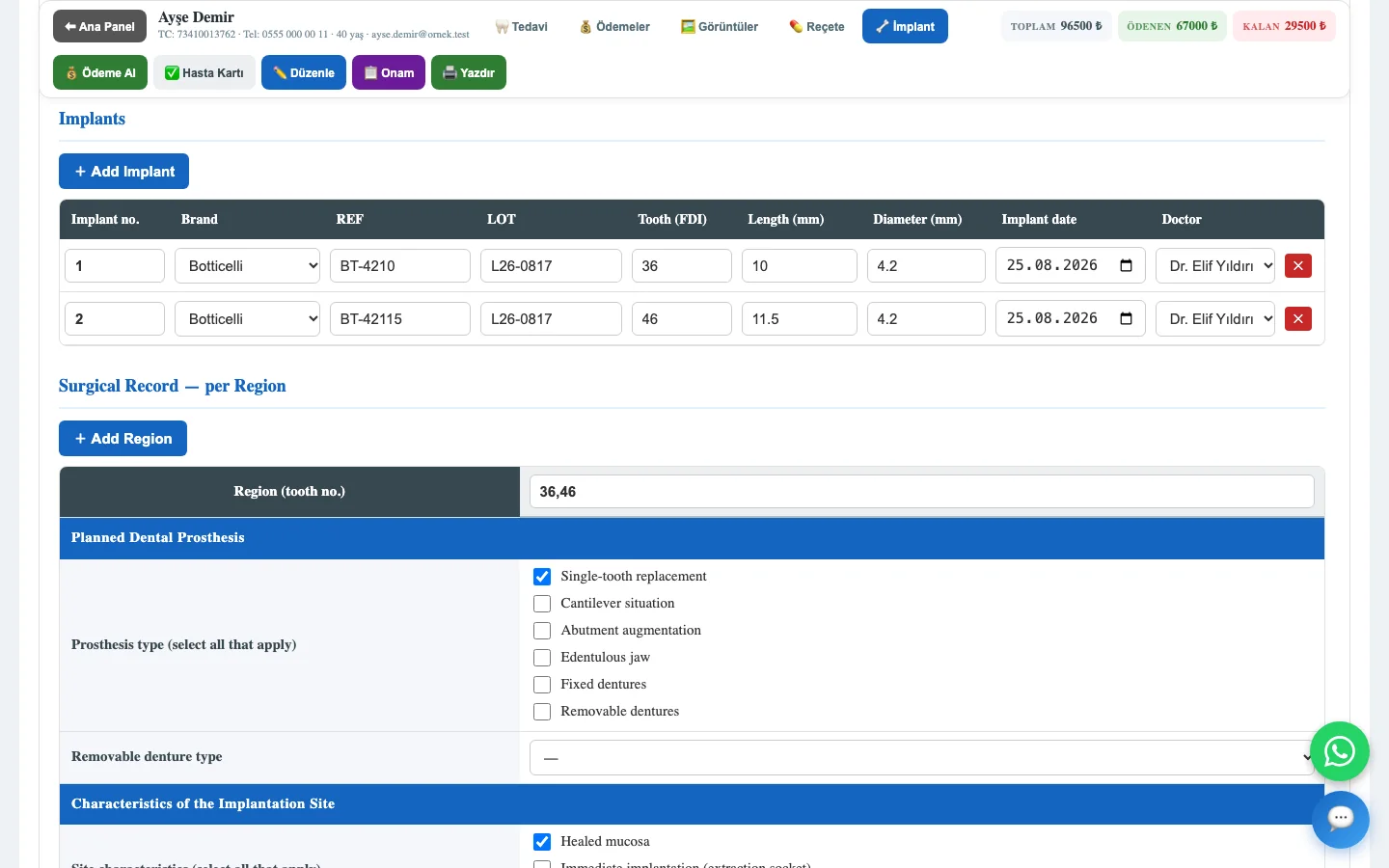Check Abutment augmentation option

542,631
